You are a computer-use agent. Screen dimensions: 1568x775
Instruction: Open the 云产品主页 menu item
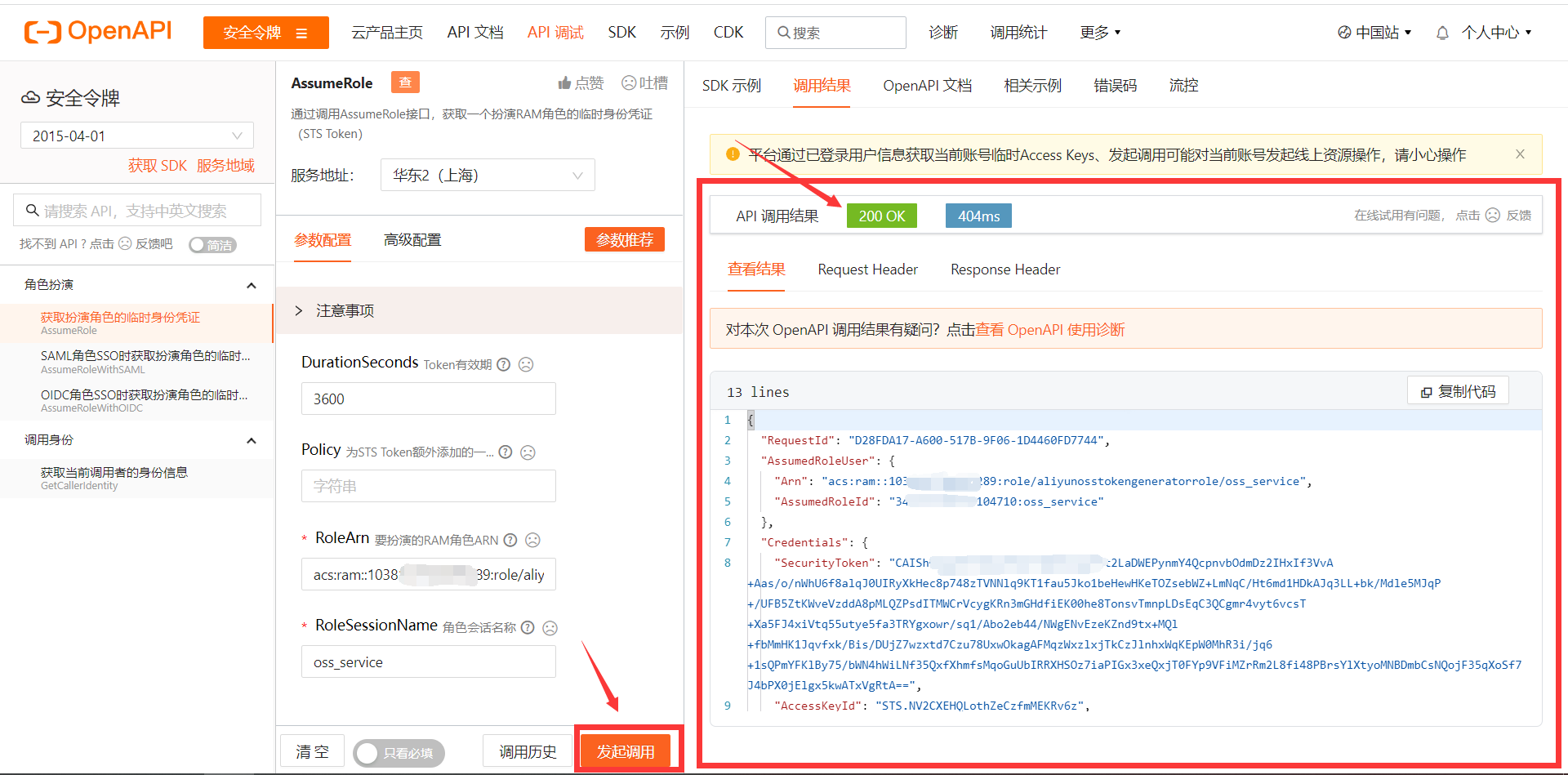coord(387,33)
